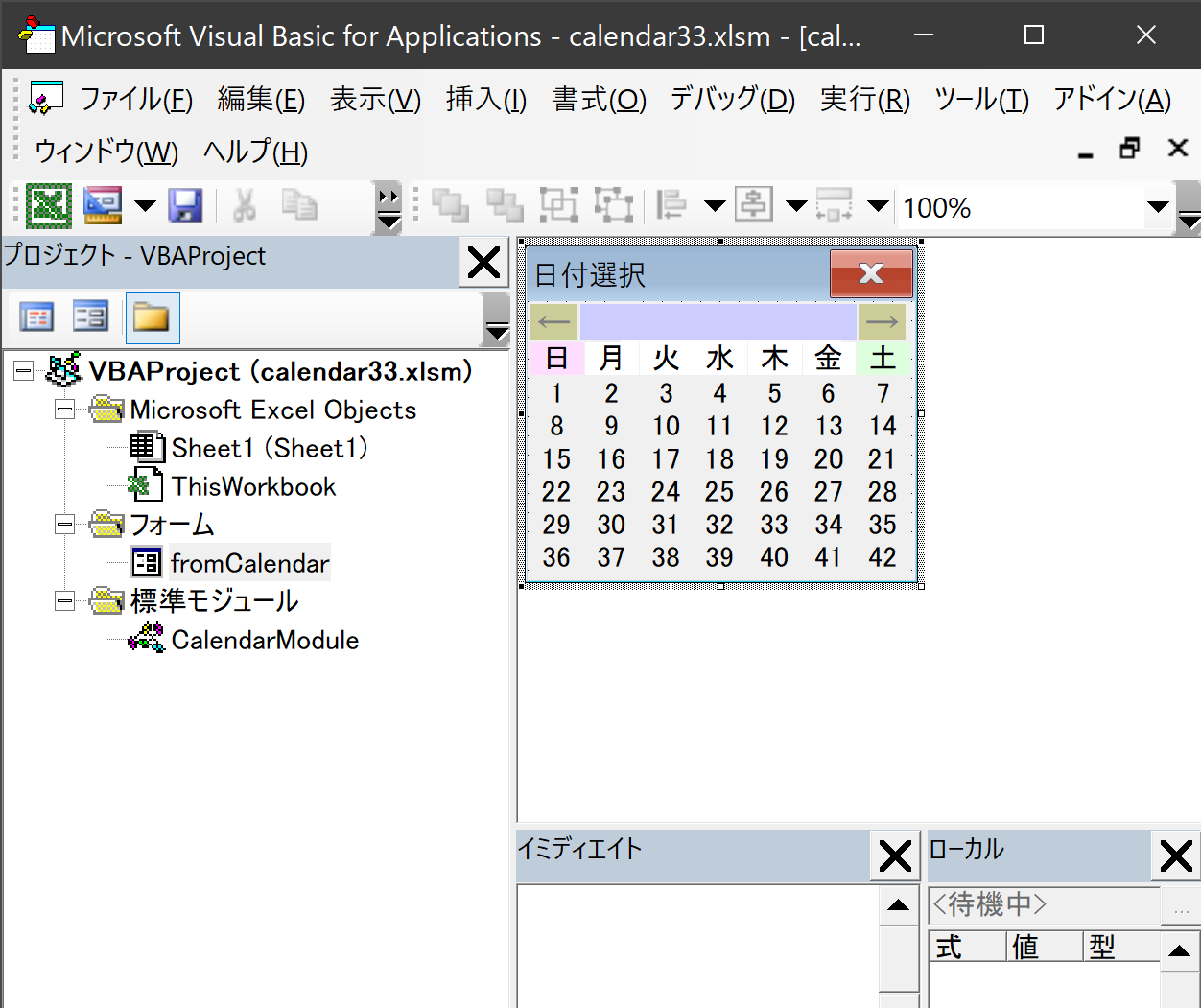The image size is (1201, 1008).
Task: Close the ローカル window
Action: click(1176, 856)
